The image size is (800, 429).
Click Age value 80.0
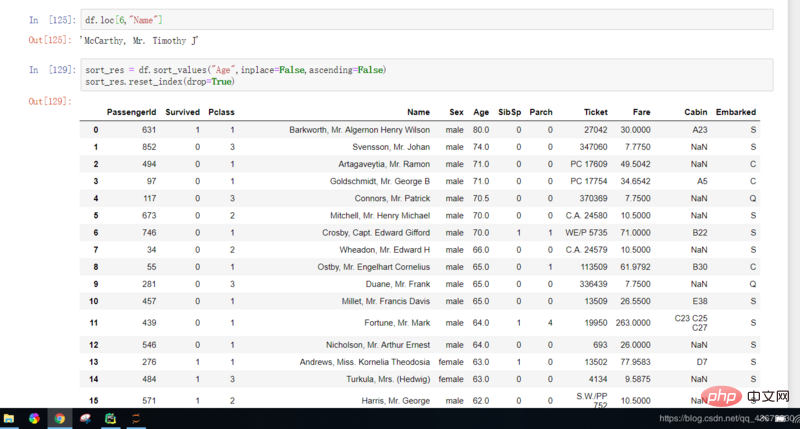(x=481, y=130)
